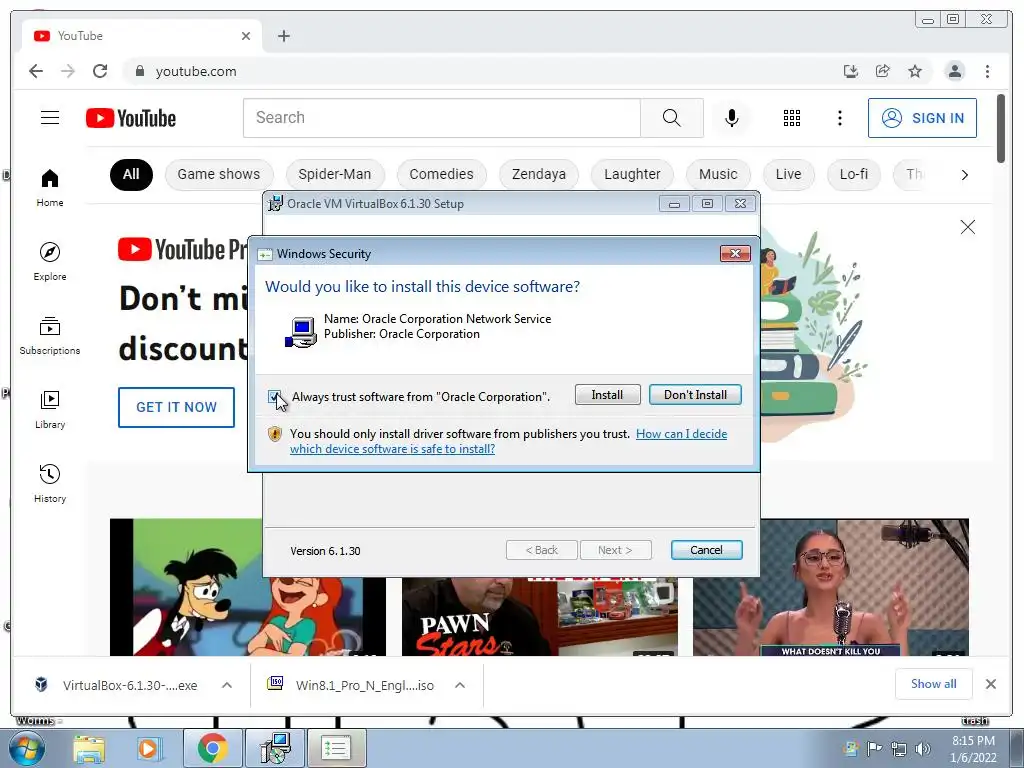This screenshot has width=1024, height=768.
Task: Select the Spider-Man chip
Action: click(x=335, y=174)
